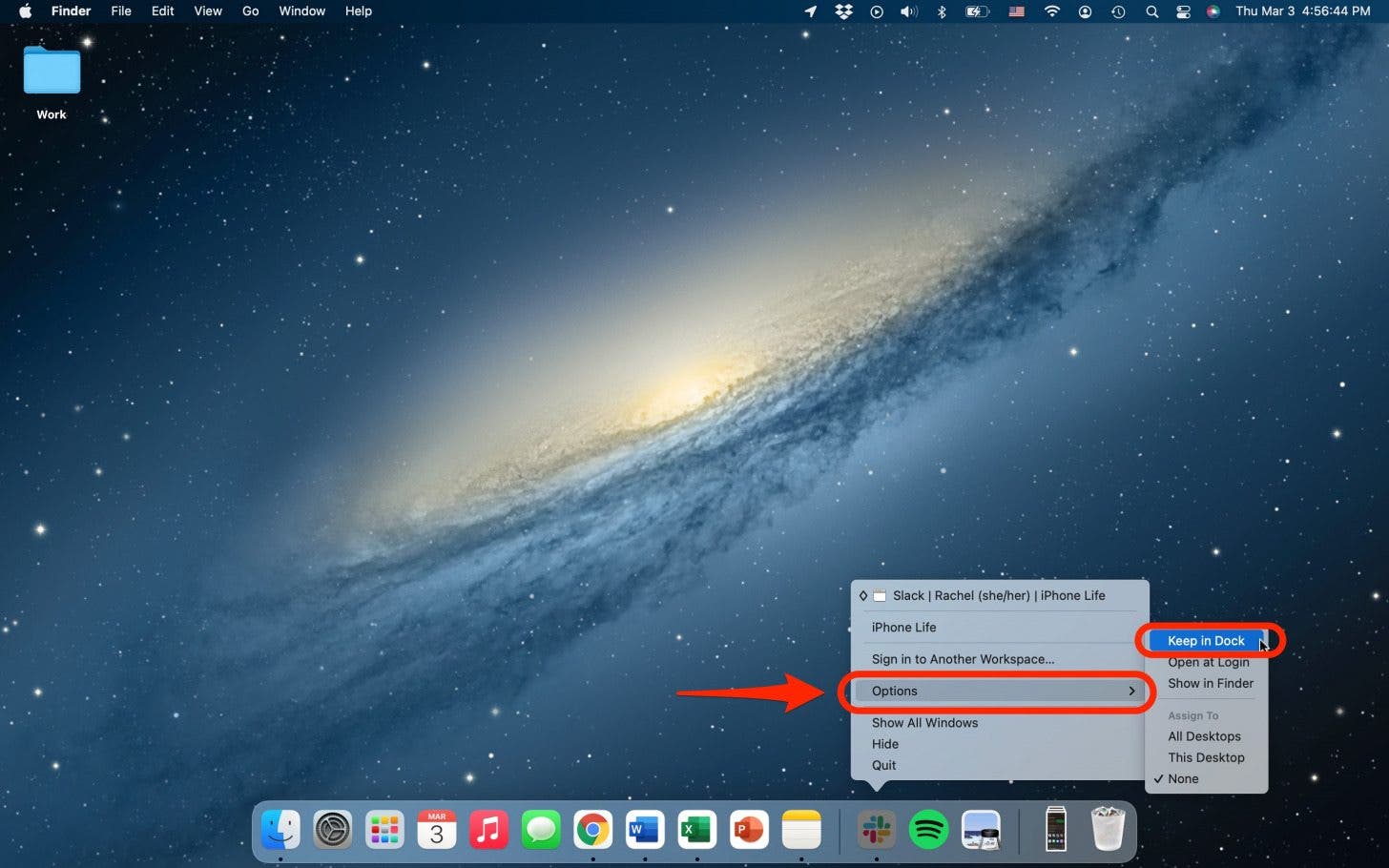Open System Preferences gear icon
The height and width of the screenshot is (868, 1389).
(333, 830)
